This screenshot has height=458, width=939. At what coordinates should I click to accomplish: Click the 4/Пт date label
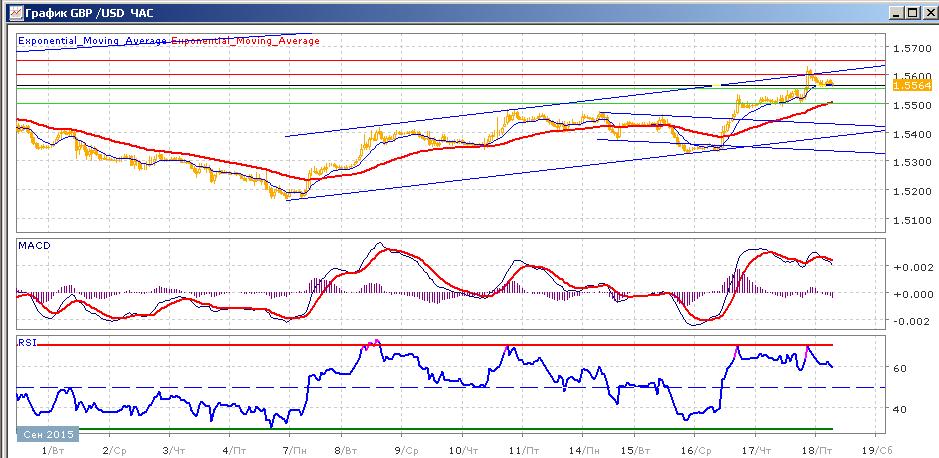coord(232,450)
